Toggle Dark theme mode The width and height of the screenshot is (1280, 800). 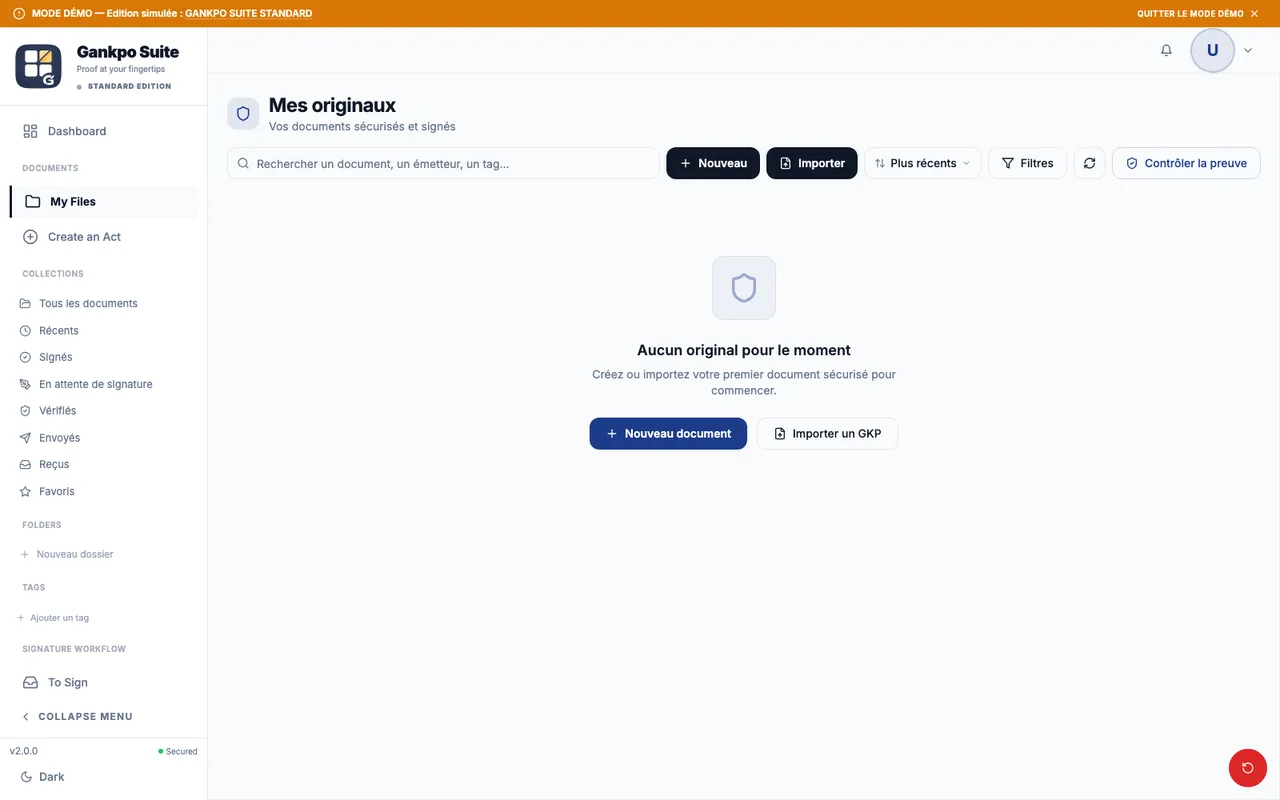pos(43,777)
